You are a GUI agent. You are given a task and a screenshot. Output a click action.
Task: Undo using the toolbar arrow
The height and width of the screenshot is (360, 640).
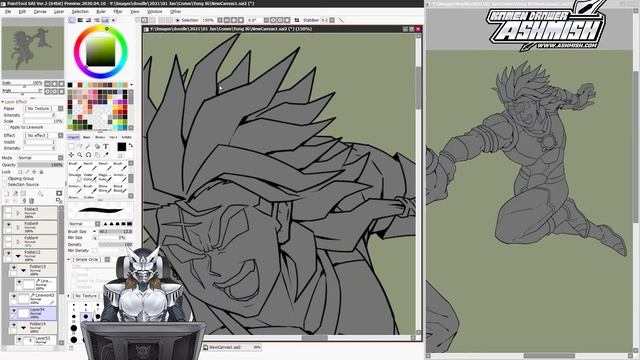tap(145, 20)
